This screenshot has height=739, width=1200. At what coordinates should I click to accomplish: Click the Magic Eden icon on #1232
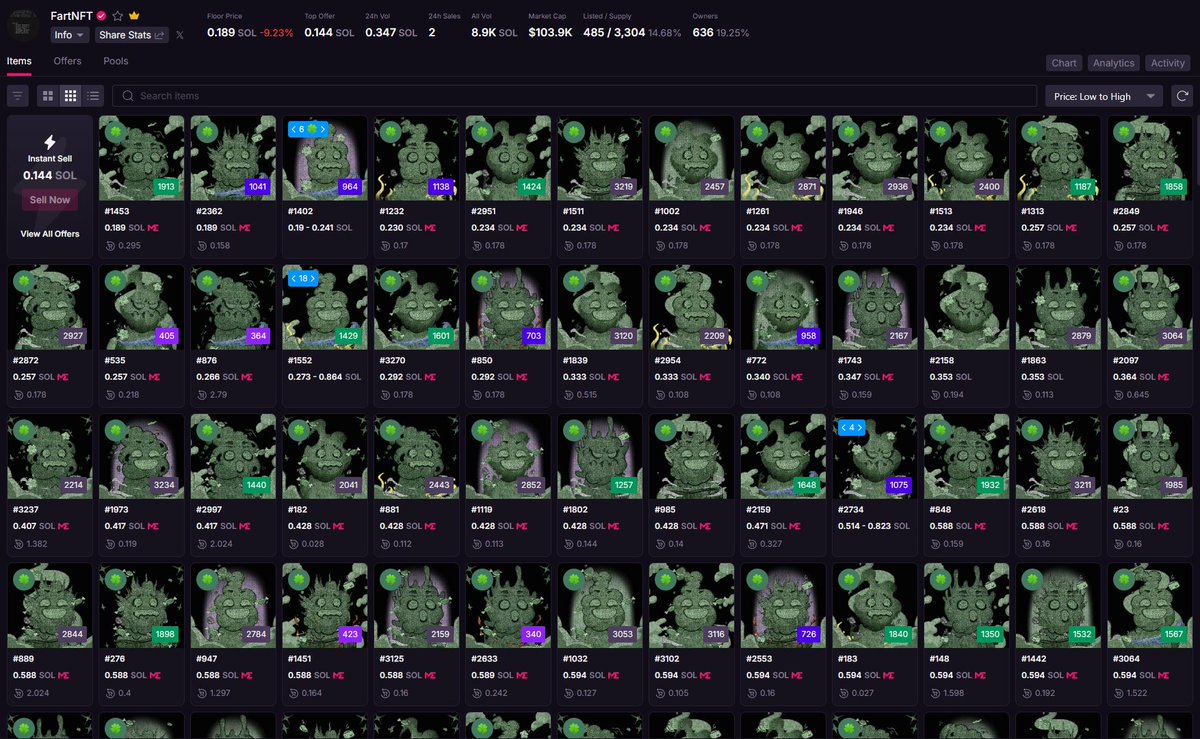pos(428,228)
